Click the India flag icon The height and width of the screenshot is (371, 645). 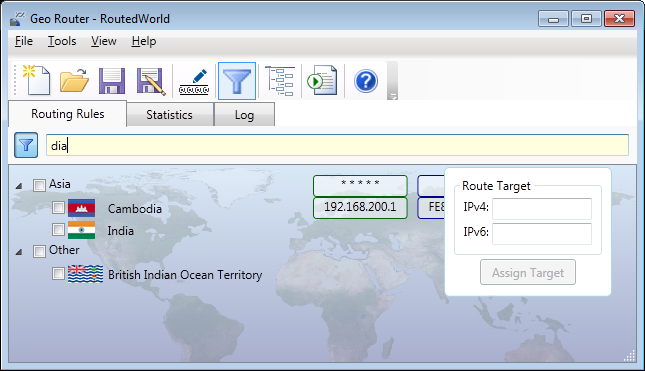[x=81, y=230]
